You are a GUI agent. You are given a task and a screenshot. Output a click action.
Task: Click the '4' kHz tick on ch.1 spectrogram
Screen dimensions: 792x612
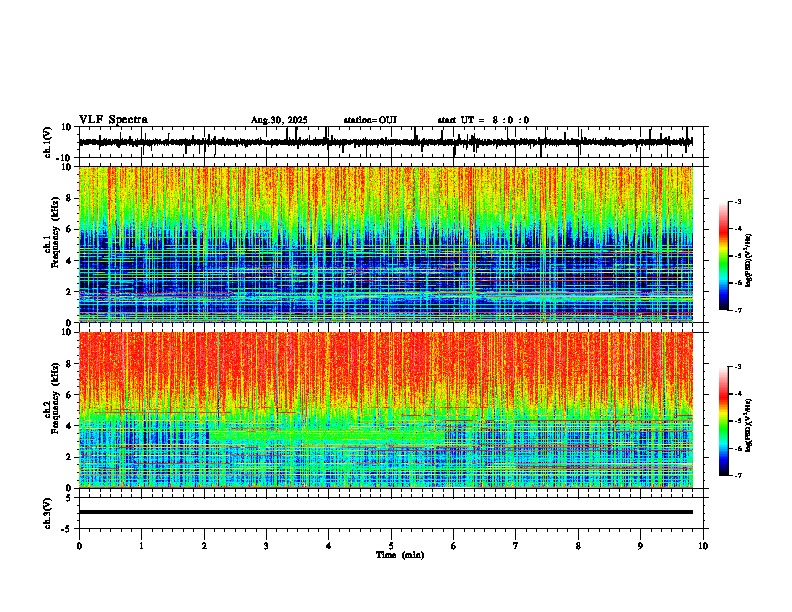[70, 261]
